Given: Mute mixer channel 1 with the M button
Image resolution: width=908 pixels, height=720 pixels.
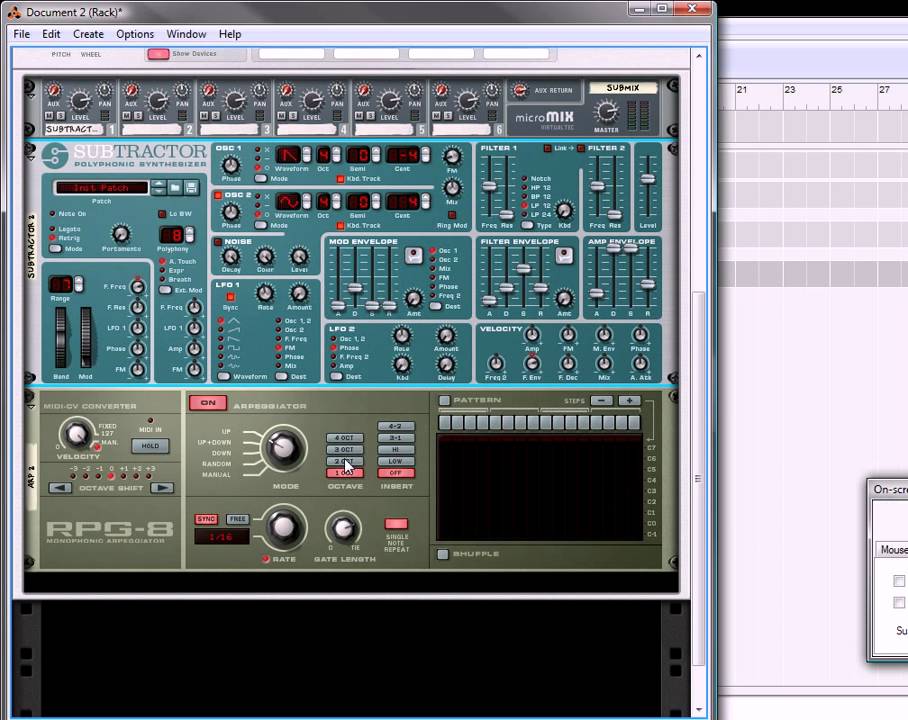Looking at the screenshot, I should [x=50, y=116].
